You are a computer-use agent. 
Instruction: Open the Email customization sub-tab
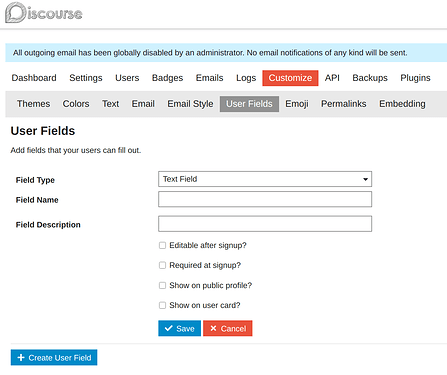click(x=143, y=104)
